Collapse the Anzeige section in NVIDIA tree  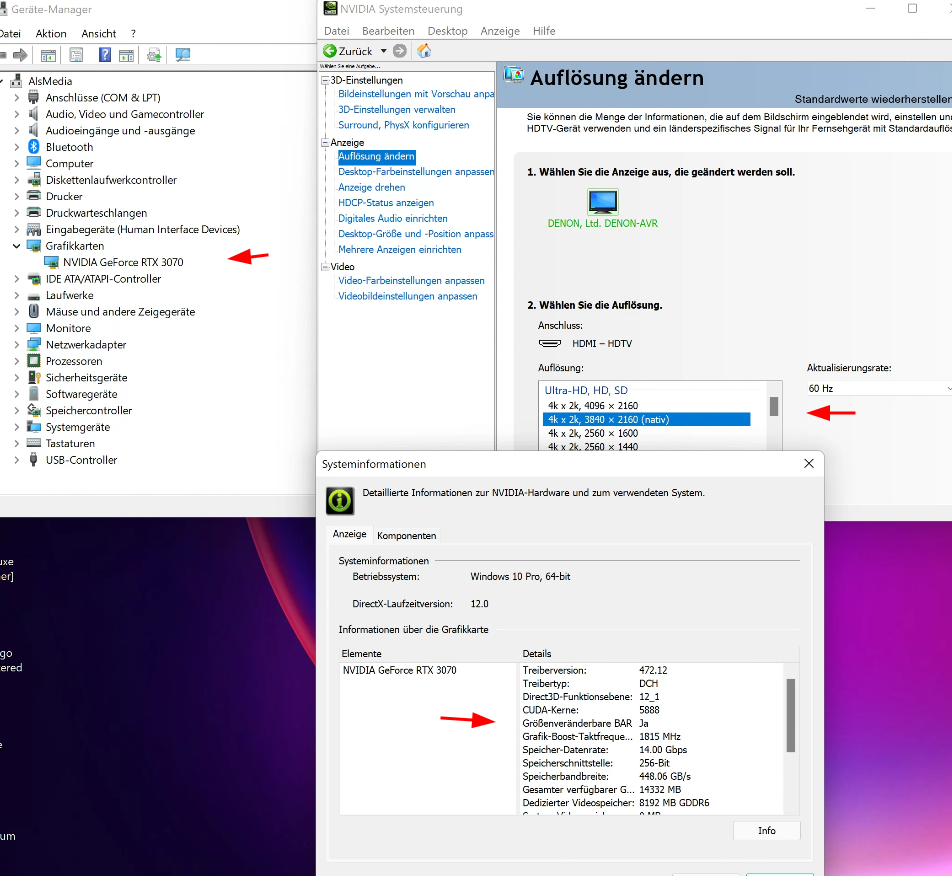325,143
